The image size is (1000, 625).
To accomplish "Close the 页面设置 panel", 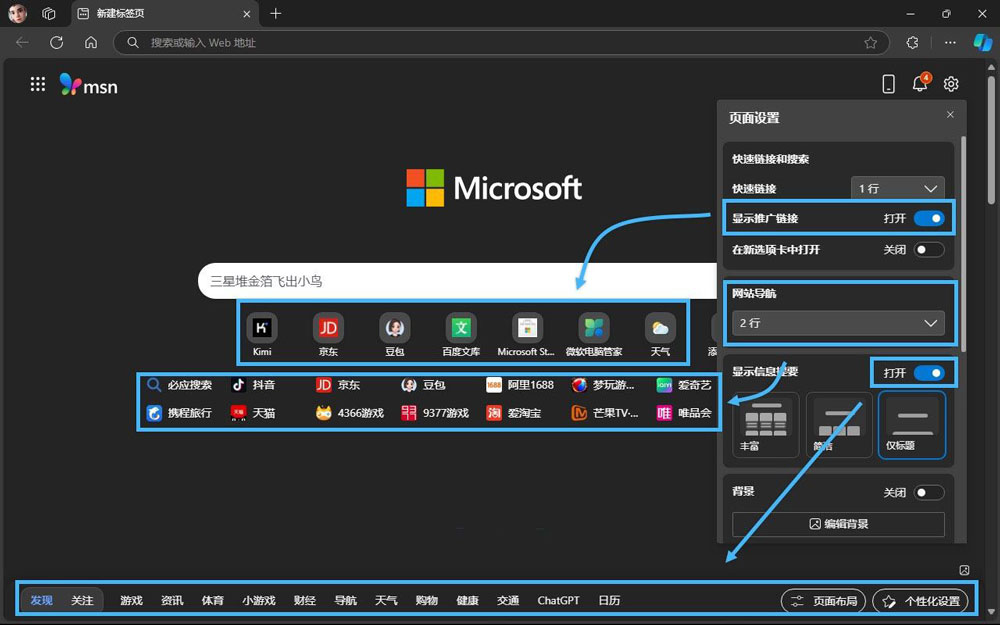I will [x=950, y=115].
